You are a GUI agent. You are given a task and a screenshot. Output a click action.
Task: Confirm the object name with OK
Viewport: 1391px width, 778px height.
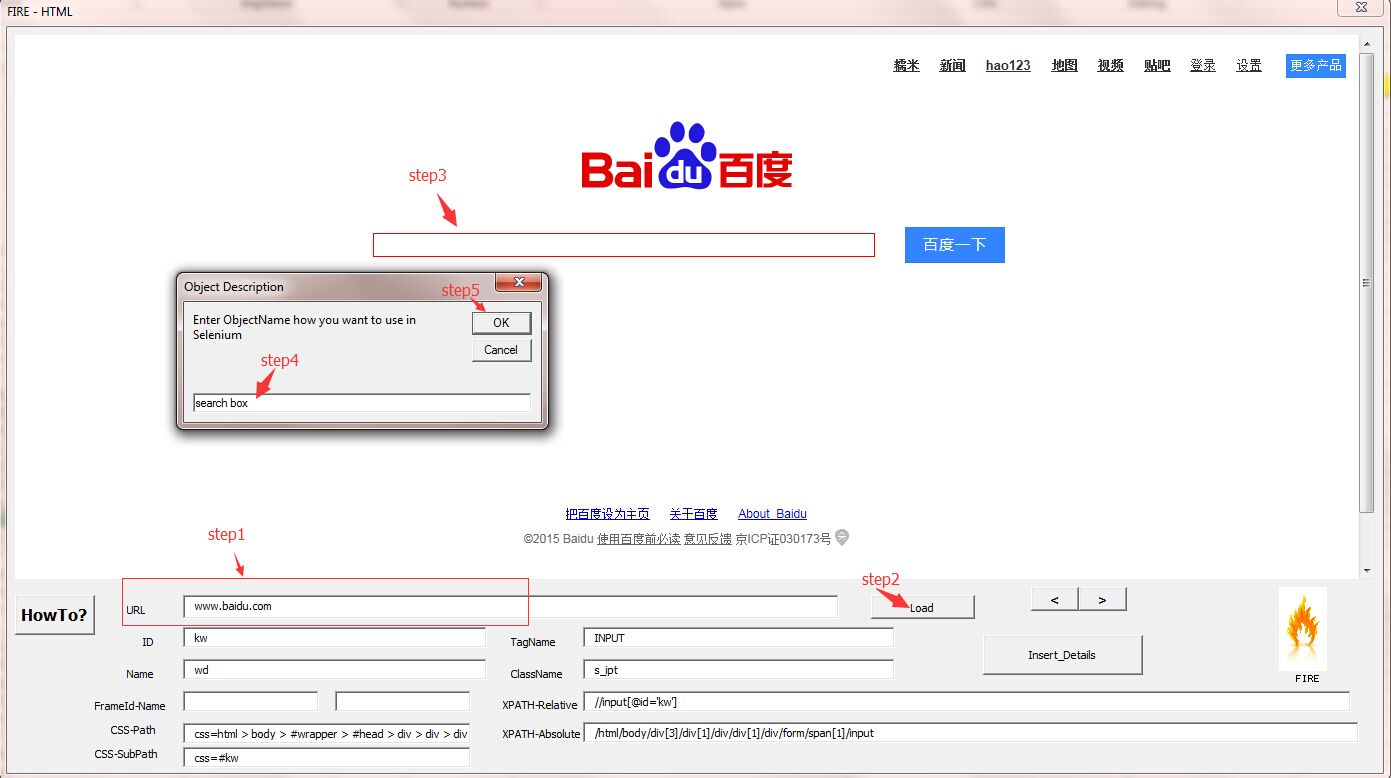tap(501, 322)
